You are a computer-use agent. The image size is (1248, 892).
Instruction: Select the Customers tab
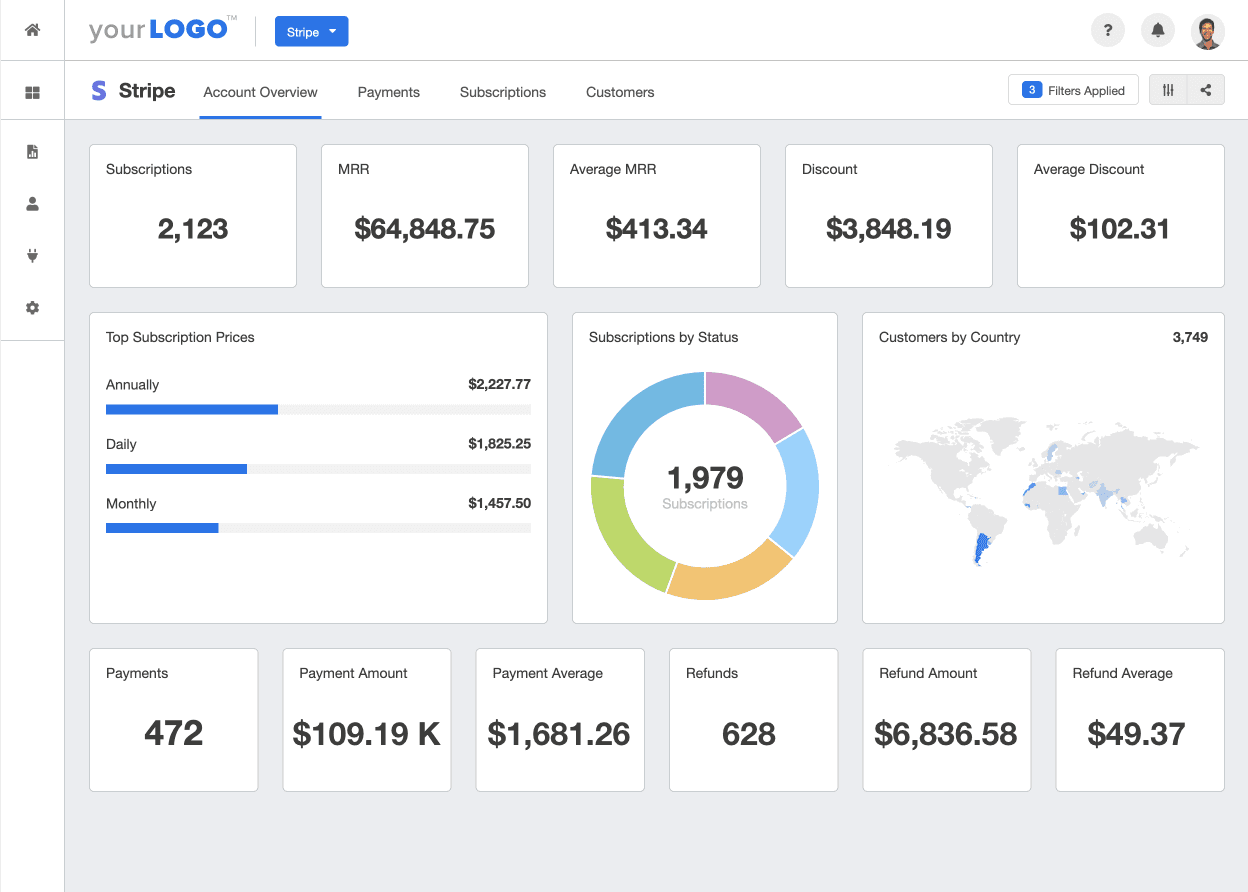click(619, 91)
